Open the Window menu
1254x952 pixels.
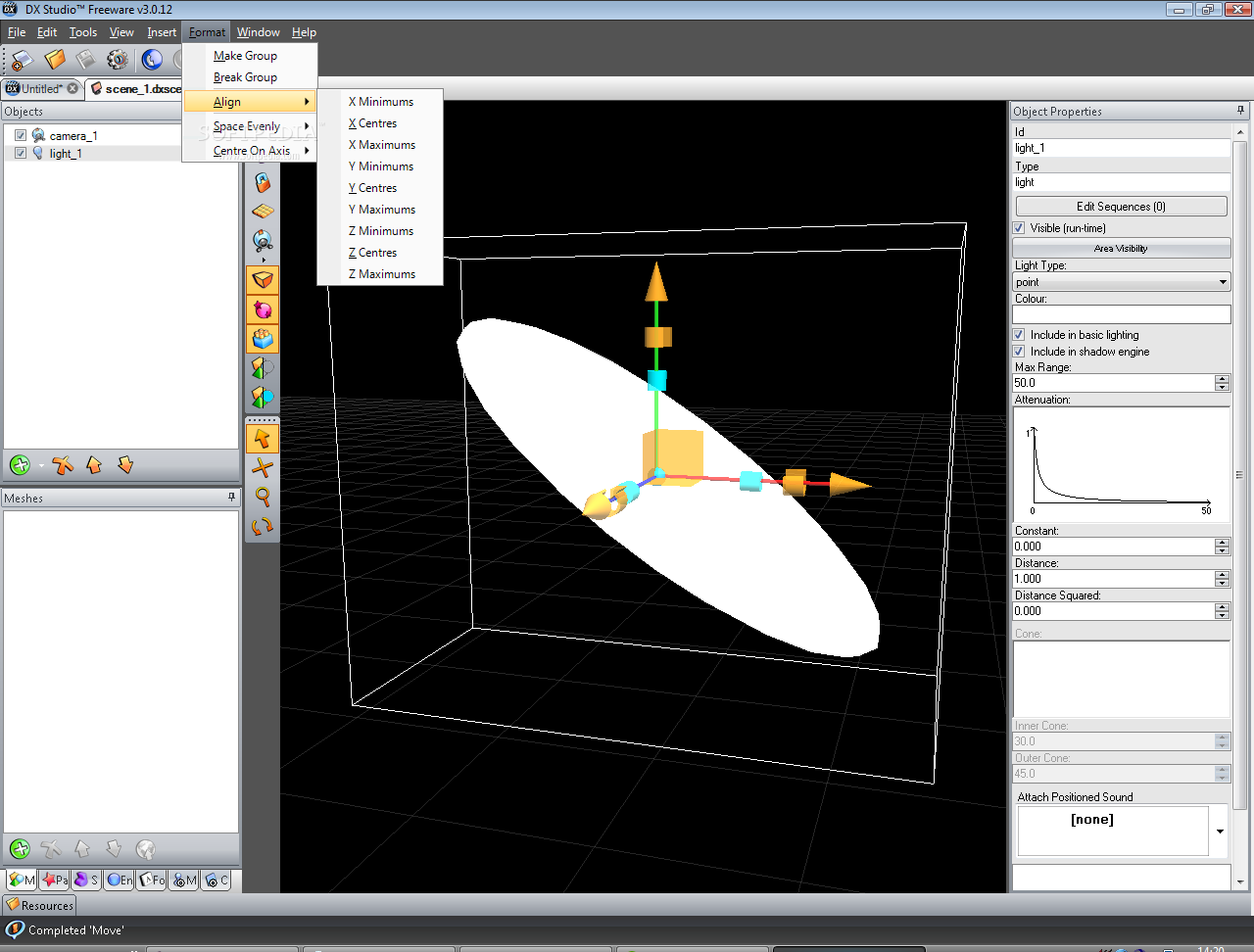258,32
